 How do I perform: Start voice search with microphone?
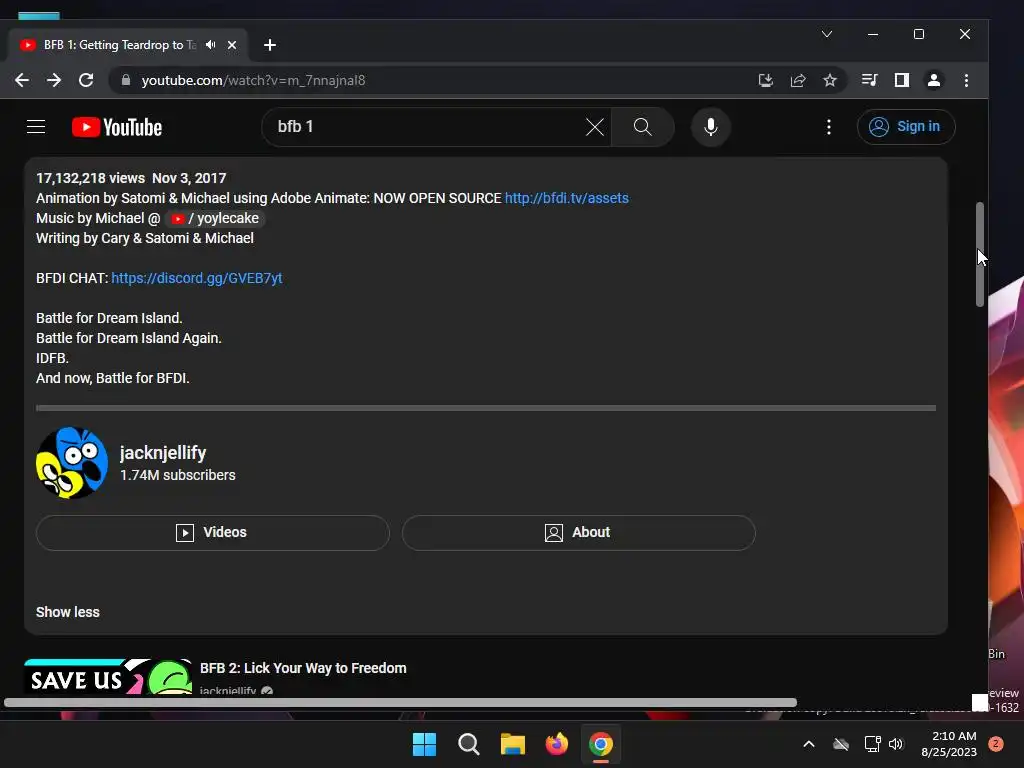click(x=711, y=127)
